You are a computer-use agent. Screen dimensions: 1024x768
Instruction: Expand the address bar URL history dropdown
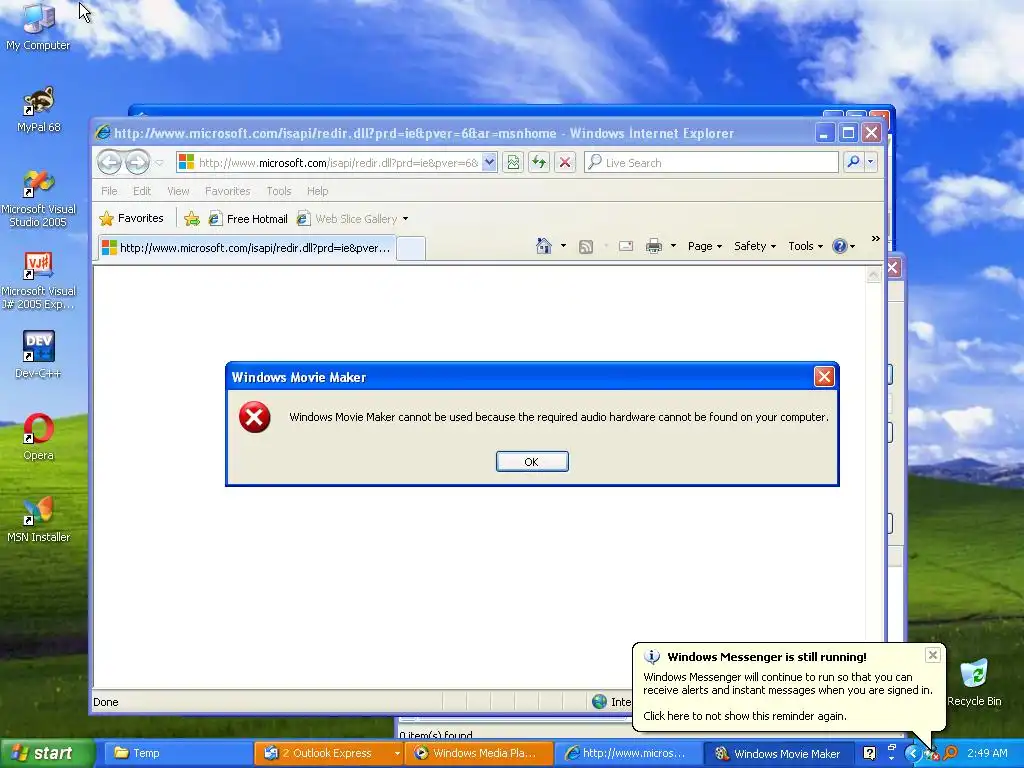(489, 162)
